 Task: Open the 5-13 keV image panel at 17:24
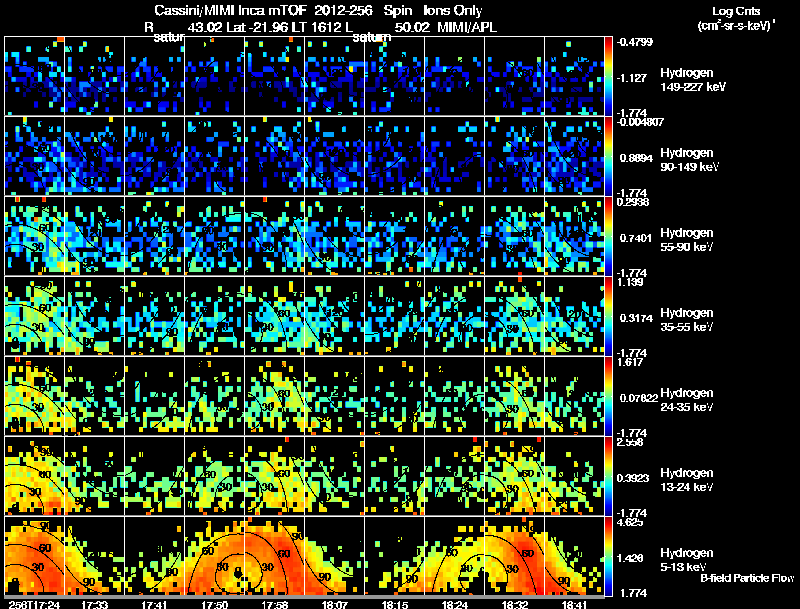34,556
